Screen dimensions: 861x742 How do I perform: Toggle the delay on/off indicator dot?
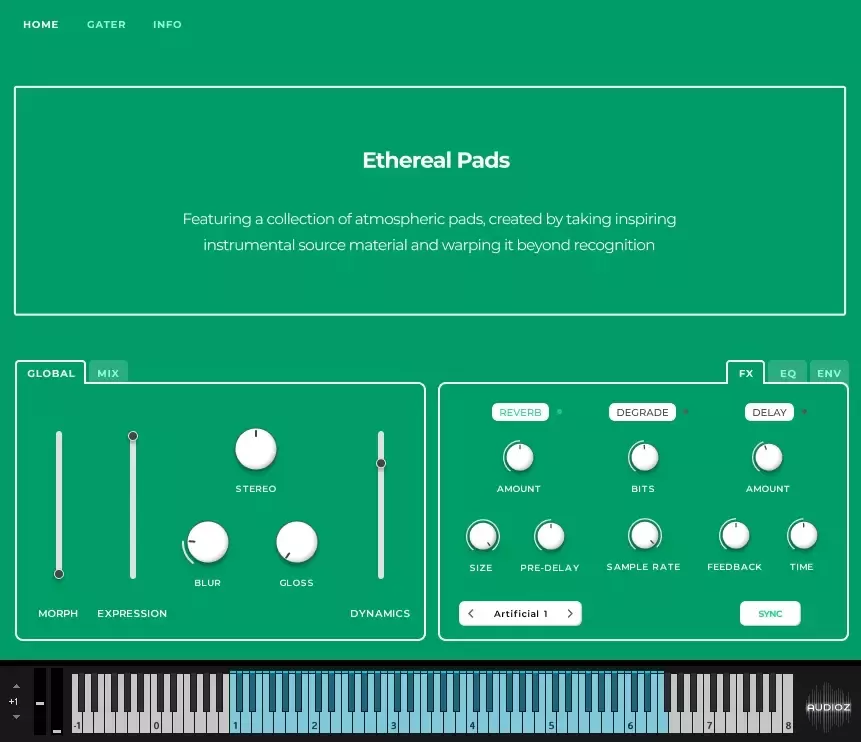[804, 411]
